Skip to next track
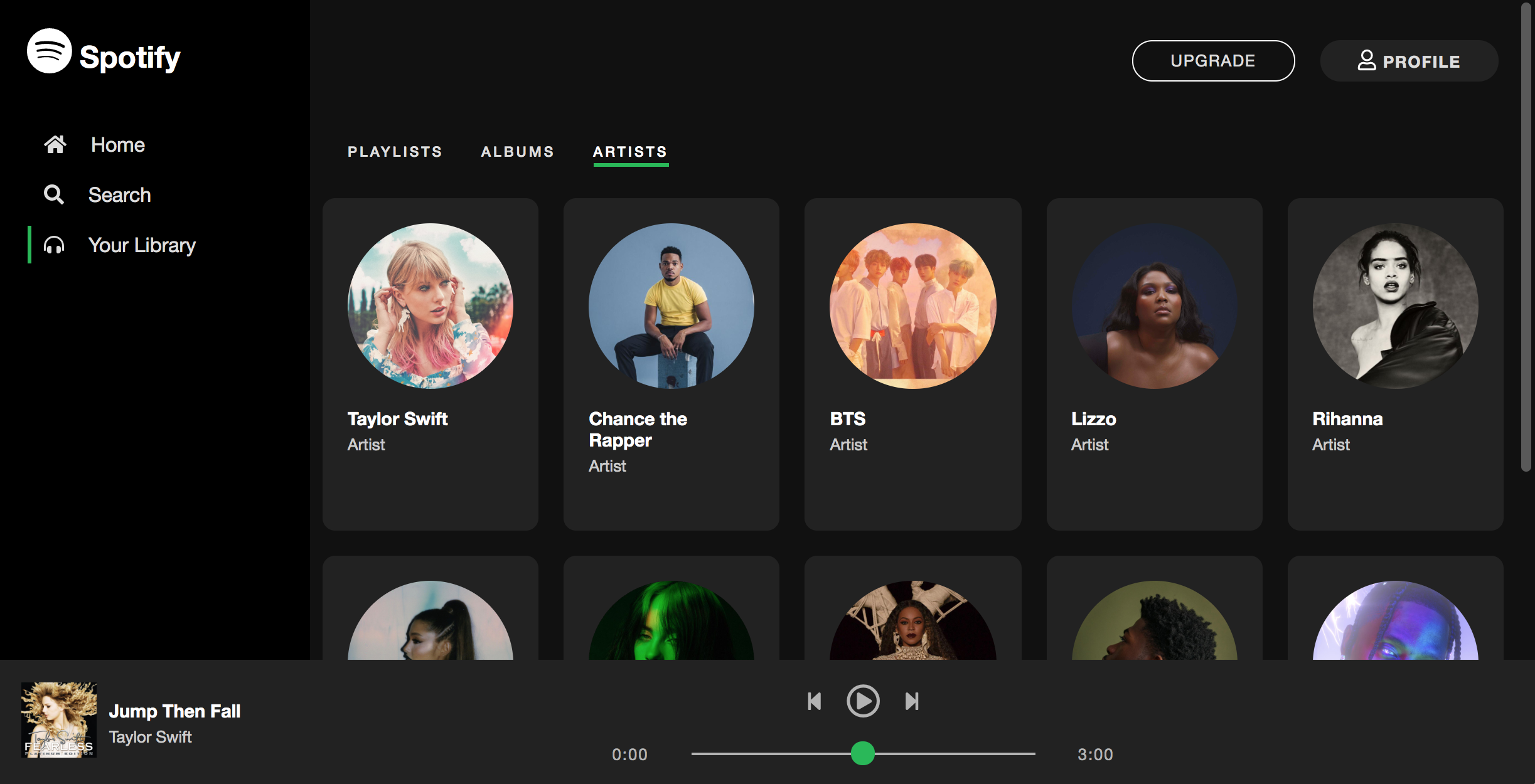 (912, 701)
